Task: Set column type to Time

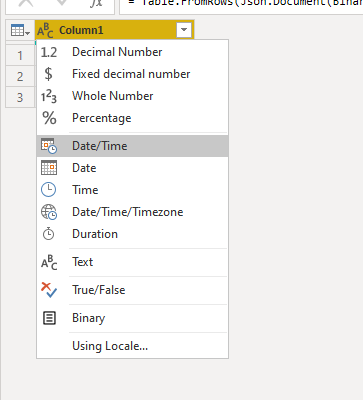Action: coord(132,190)
